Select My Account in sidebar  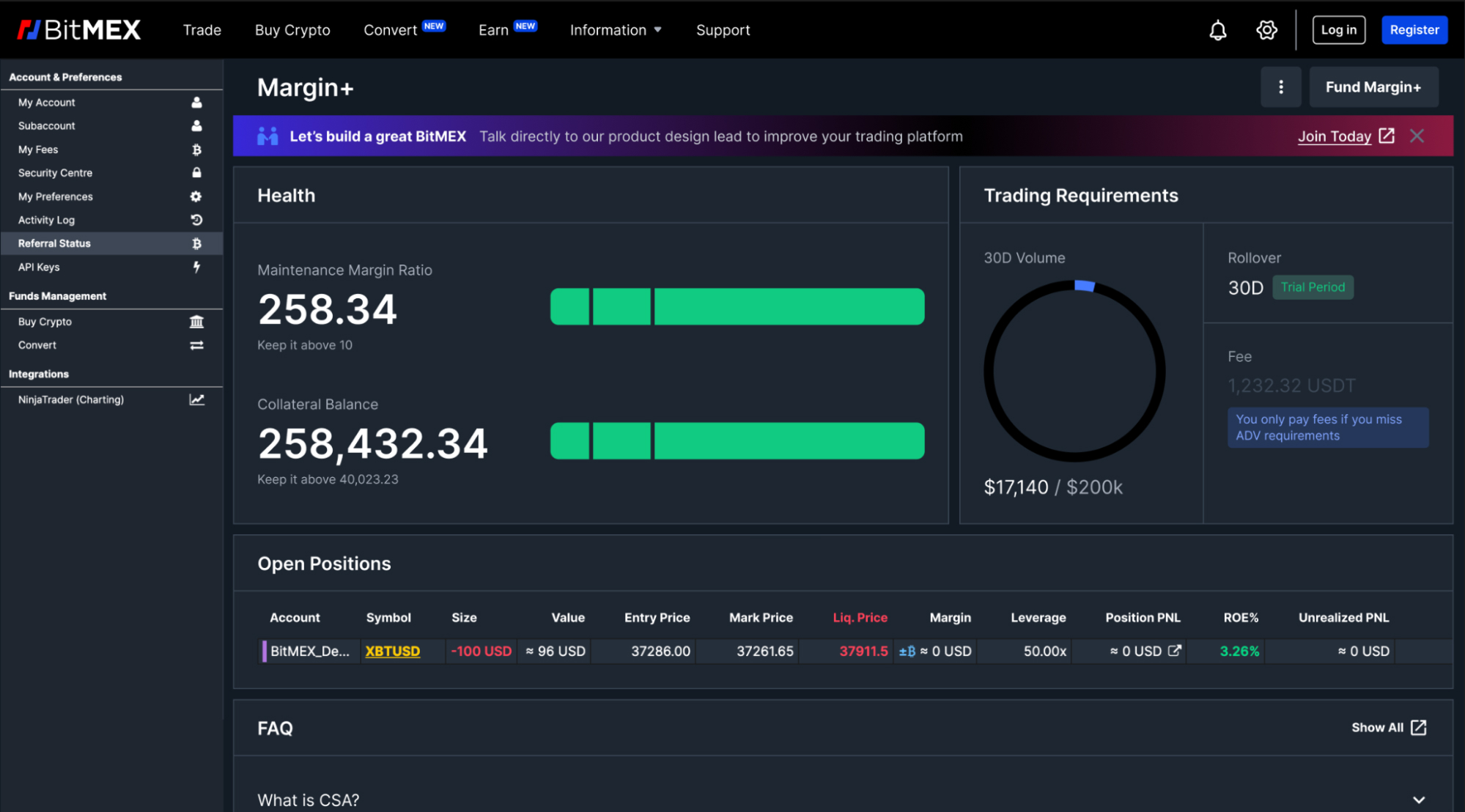[x=111, y=103]
